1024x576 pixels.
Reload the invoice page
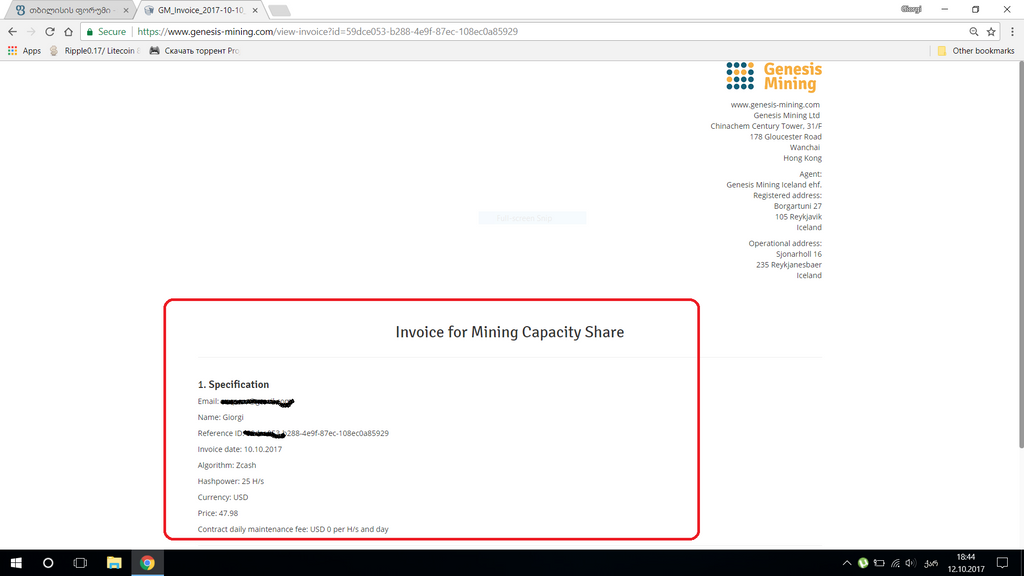(x=50, y=31)
